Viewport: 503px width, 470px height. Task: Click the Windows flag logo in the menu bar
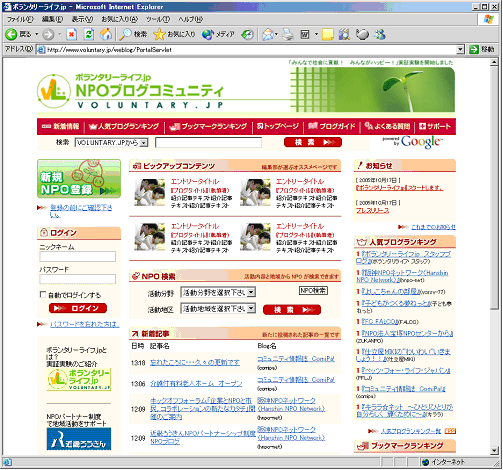(x=489, y=19)
